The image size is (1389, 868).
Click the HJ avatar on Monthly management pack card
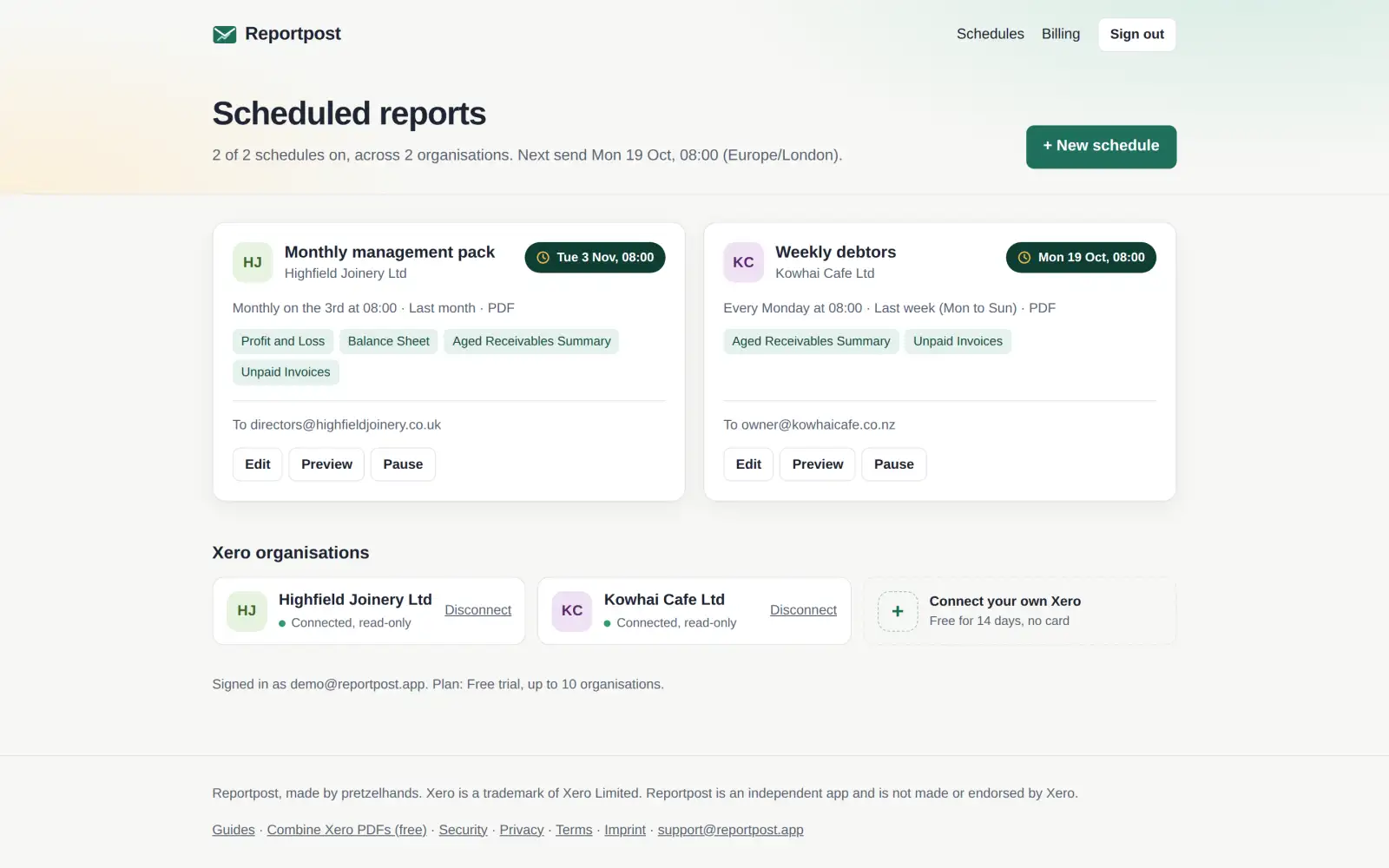tap(253, 262)
